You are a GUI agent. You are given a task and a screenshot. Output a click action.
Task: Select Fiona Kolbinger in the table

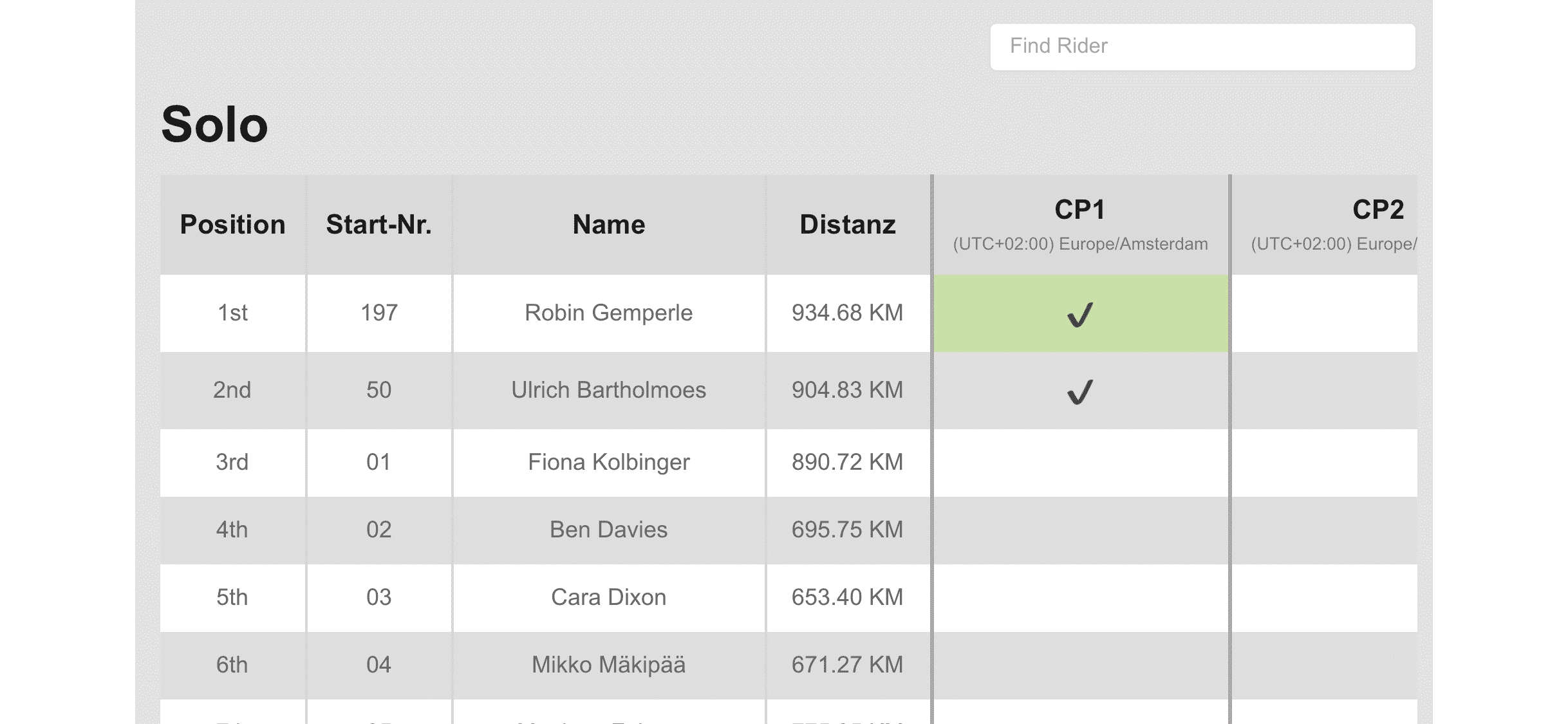tap(608, 462)
